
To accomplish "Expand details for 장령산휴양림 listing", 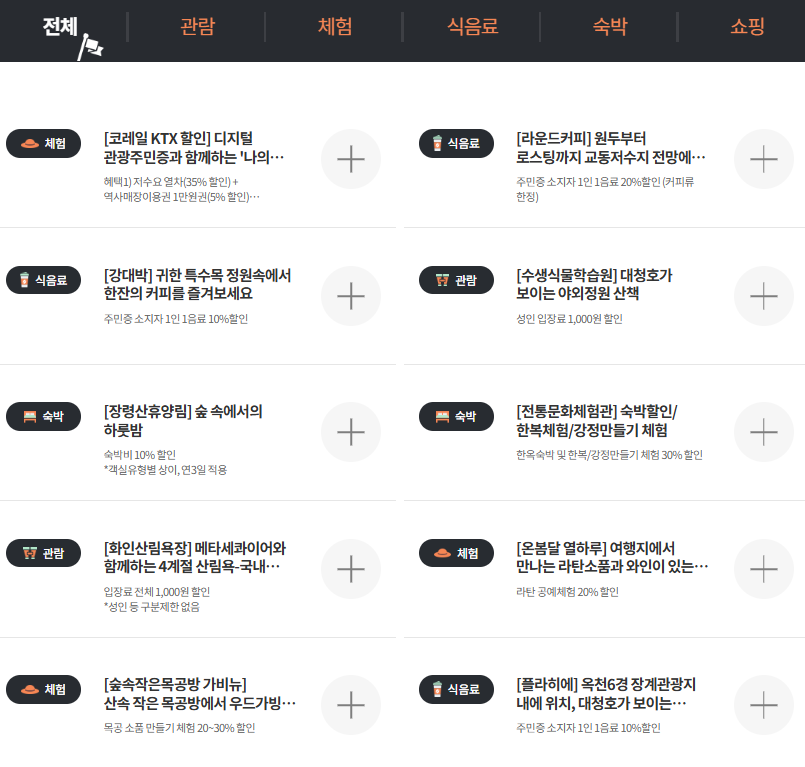I will pyautogui.click(x=350, y=432).
